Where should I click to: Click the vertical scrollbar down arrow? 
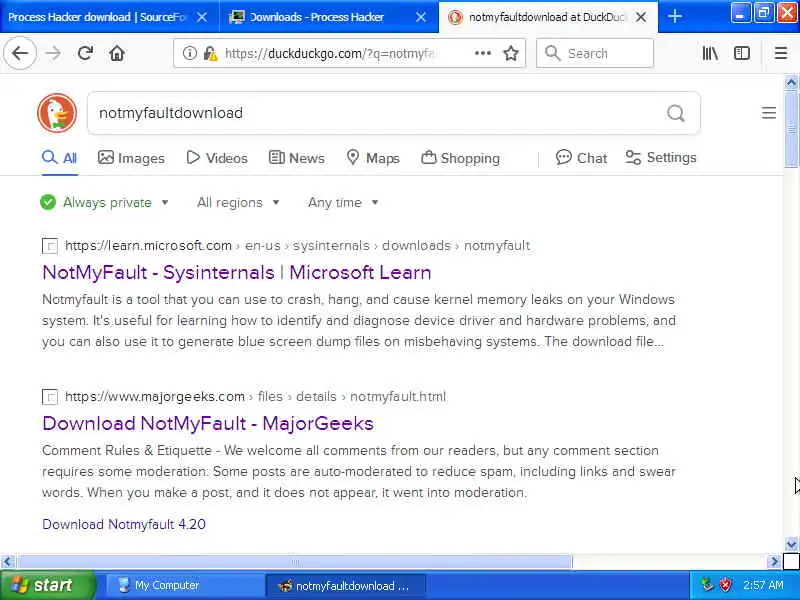tap(791, 544)
